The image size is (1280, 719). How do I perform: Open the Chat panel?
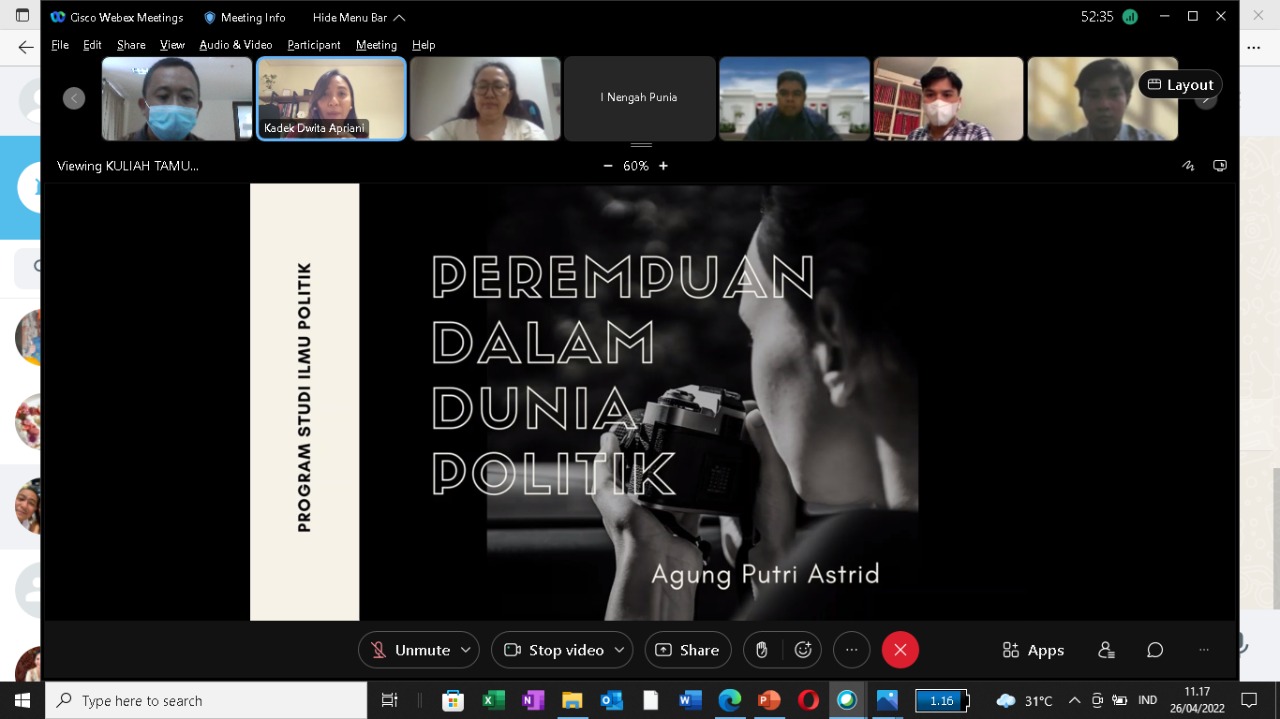coord(1155,650)
